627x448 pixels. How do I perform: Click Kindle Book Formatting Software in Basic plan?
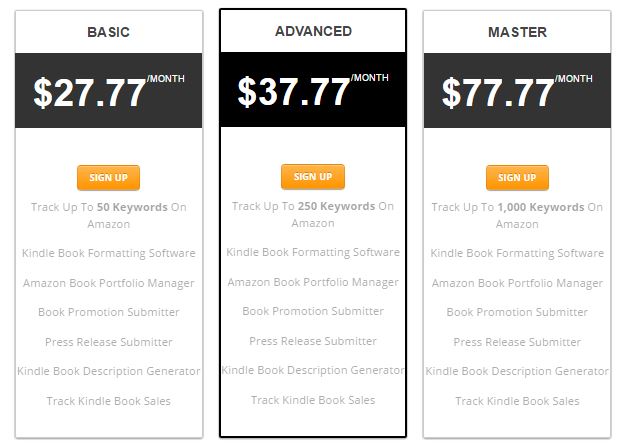(108, 253)
